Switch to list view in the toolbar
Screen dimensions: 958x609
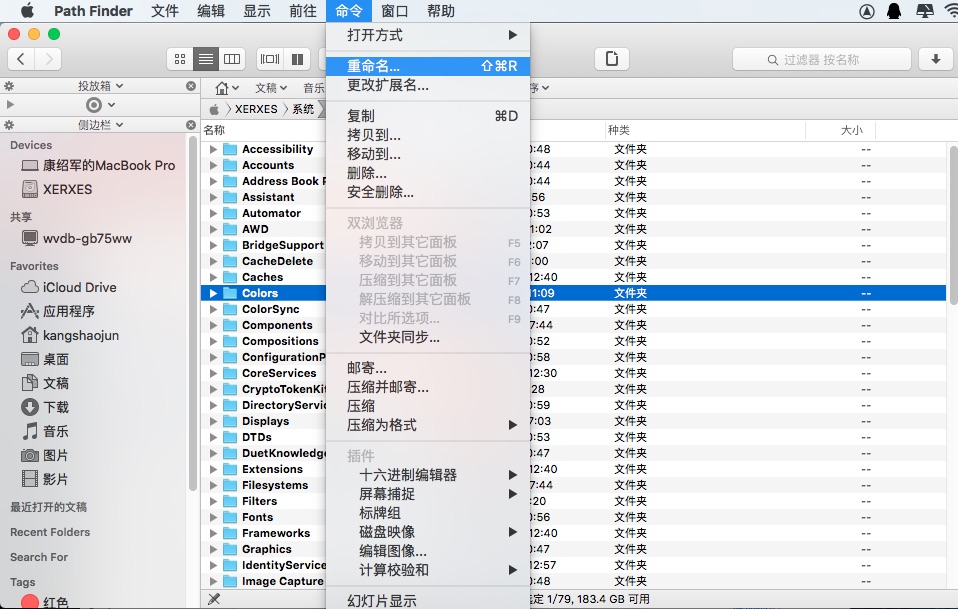coord(206,58)
